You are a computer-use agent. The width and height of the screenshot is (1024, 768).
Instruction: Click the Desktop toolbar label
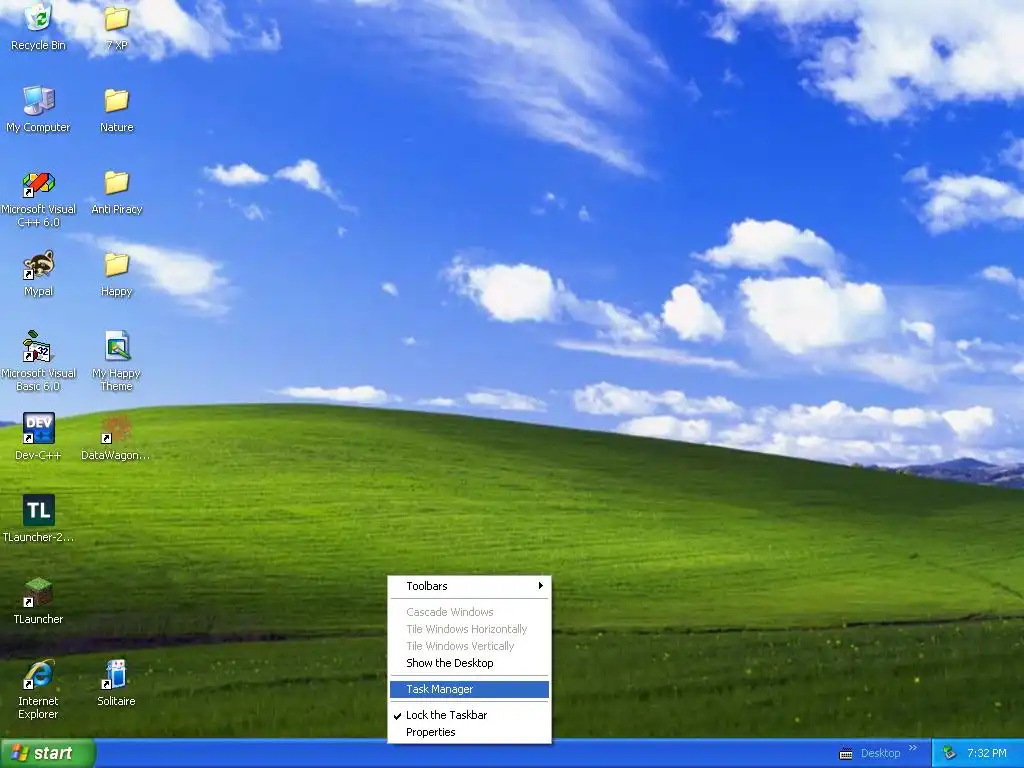pyautogui.click(x=880, y=754)
